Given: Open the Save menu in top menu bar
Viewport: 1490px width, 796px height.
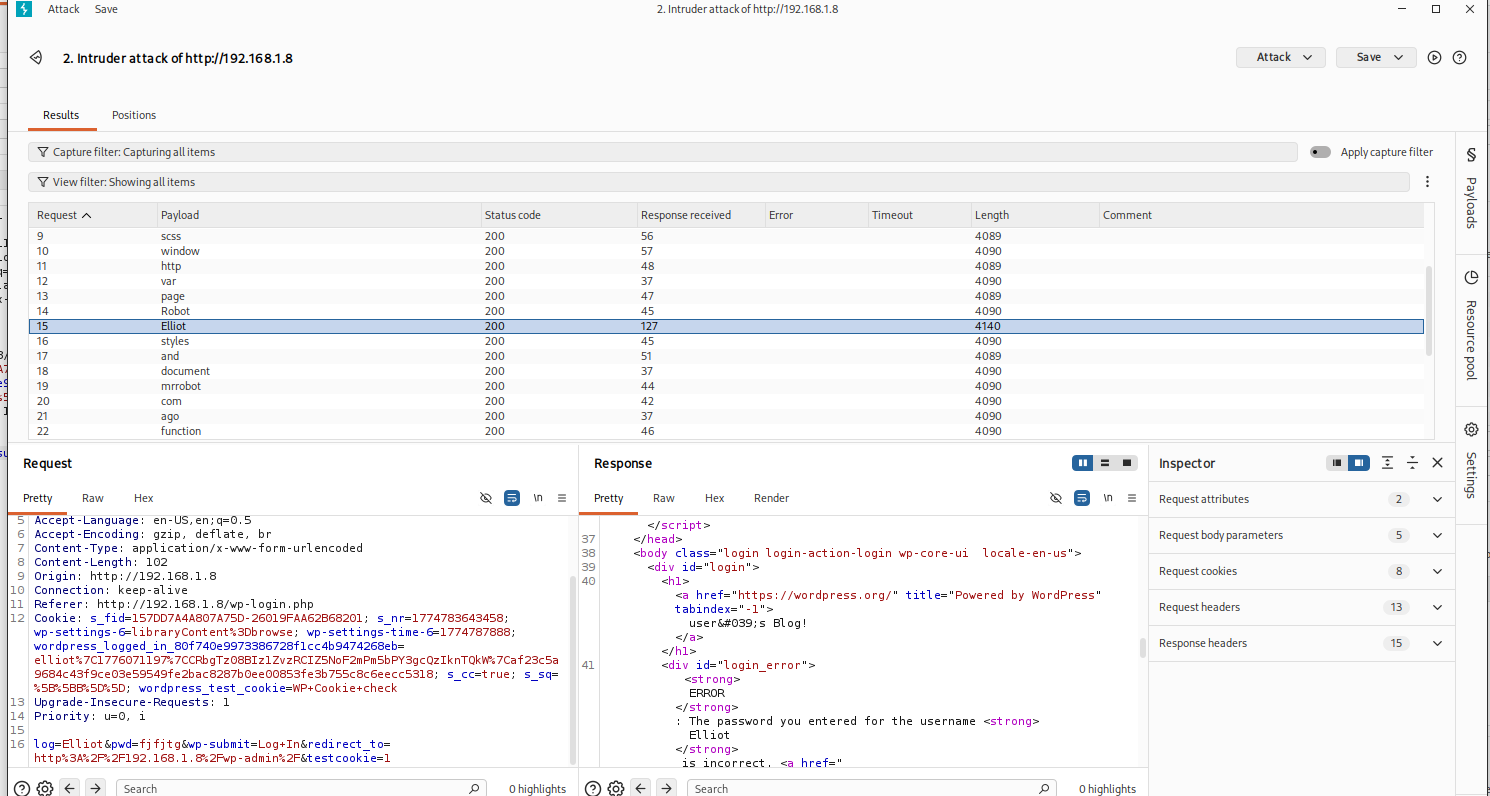Looking at the screenshot, I should 106,9.
